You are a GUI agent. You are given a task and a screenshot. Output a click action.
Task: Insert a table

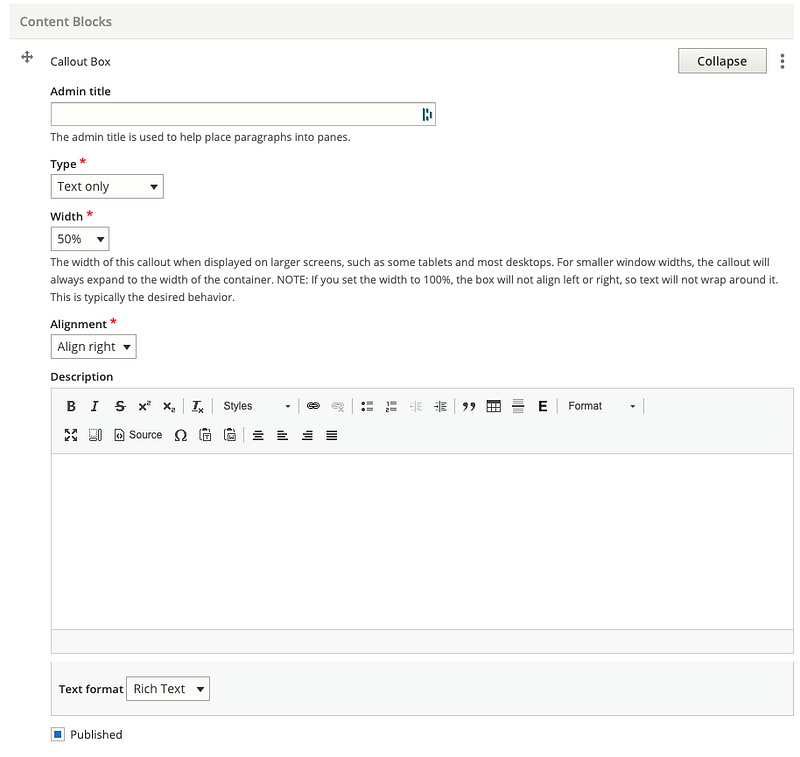pos(493,406)
